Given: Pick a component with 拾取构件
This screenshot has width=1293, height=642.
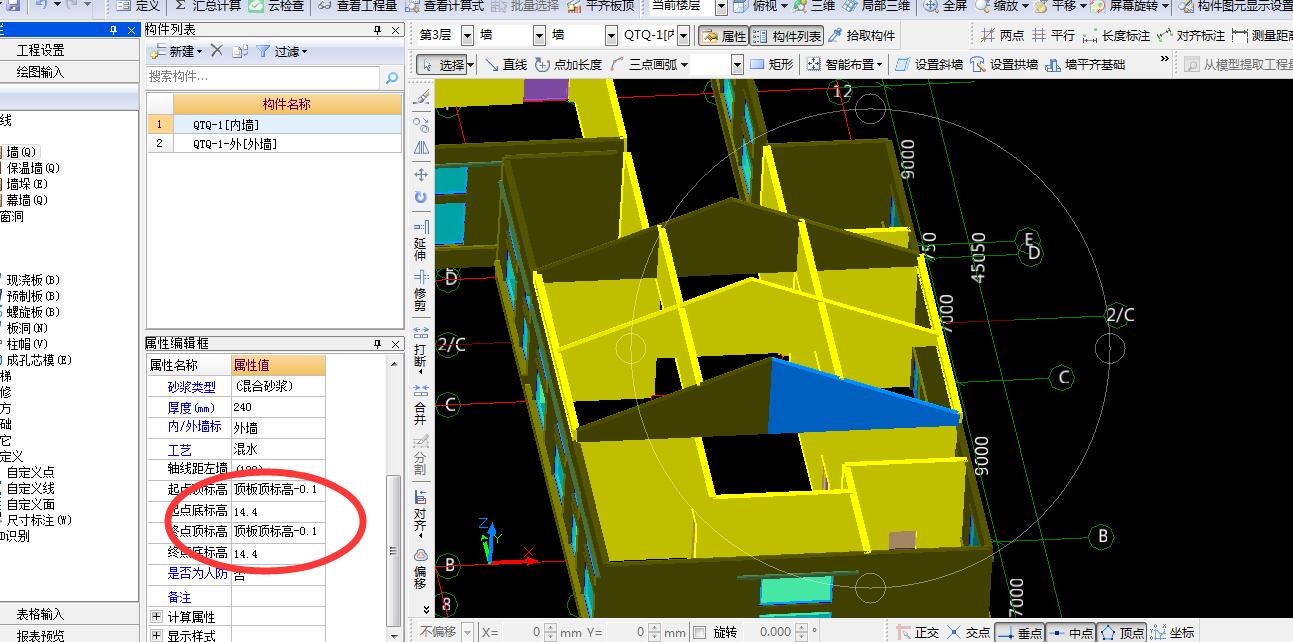Looking at the screenshot, I should [860, 36].
